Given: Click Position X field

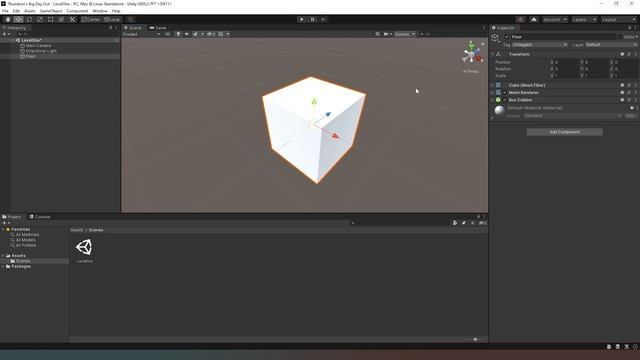Looking at the screenshot, I should click(565, 62).
